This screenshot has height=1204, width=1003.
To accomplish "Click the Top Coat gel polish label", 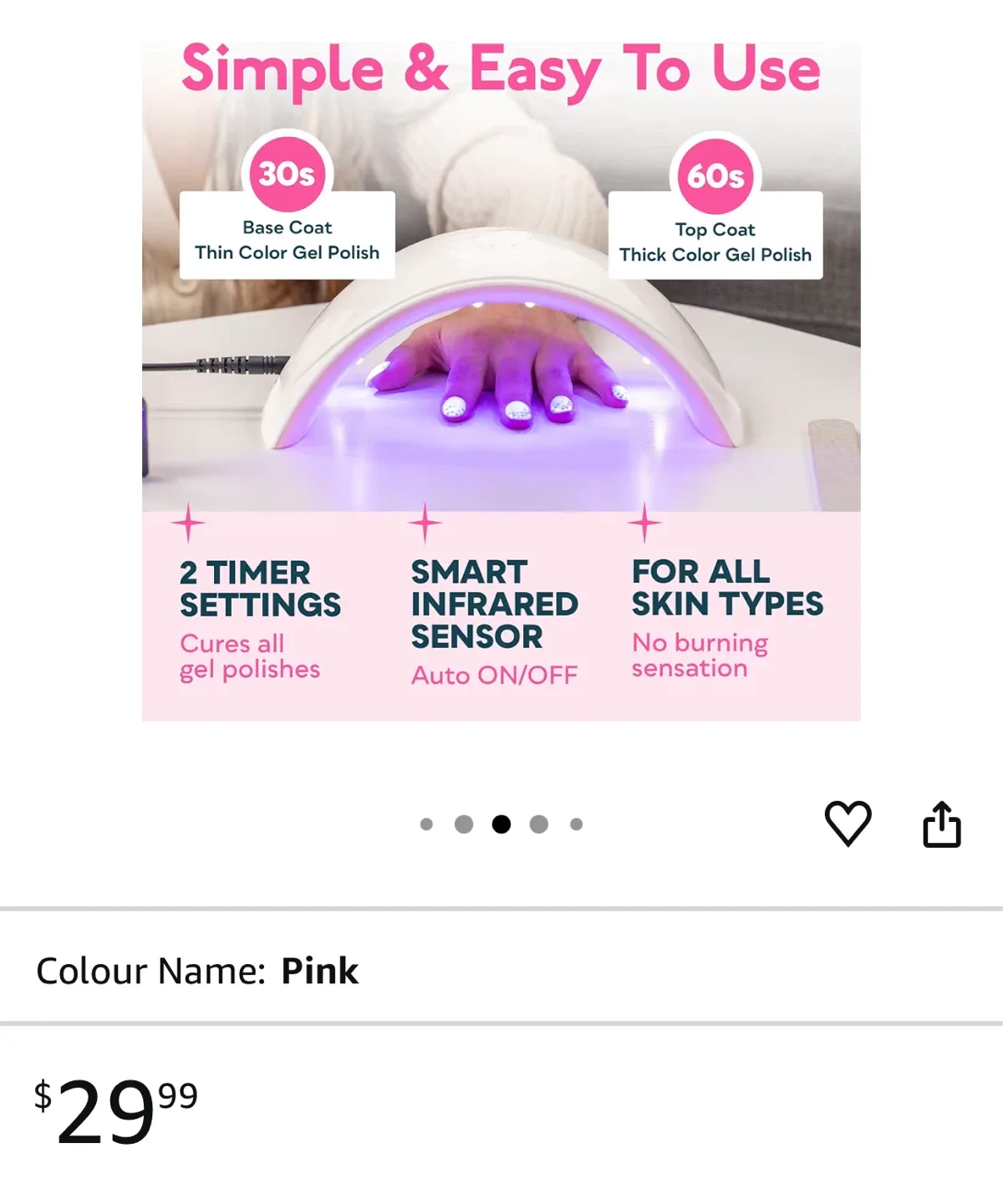I will click(715, 241).
